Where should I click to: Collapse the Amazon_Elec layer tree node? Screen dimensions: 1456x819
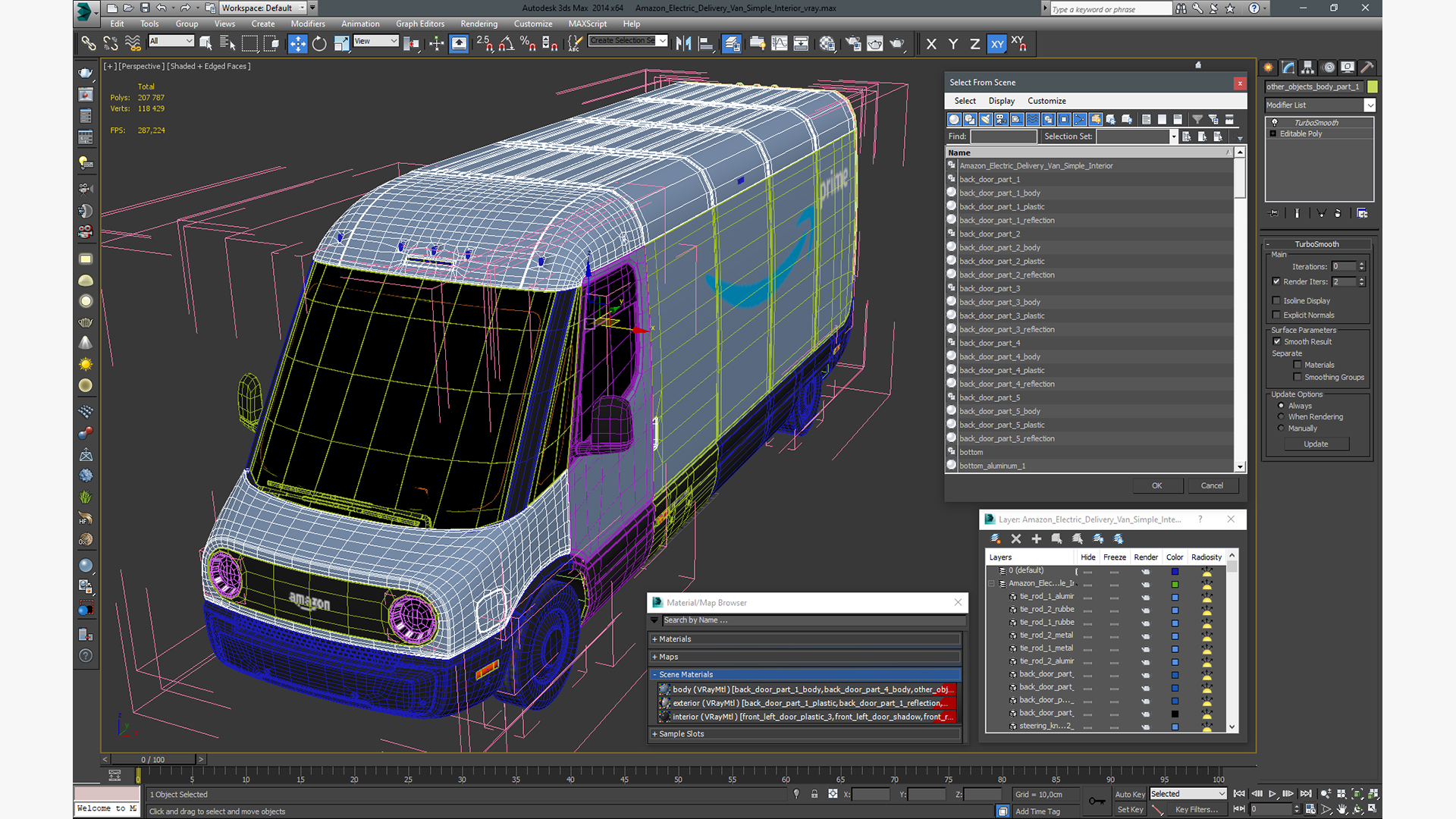[x=991, y=583]
